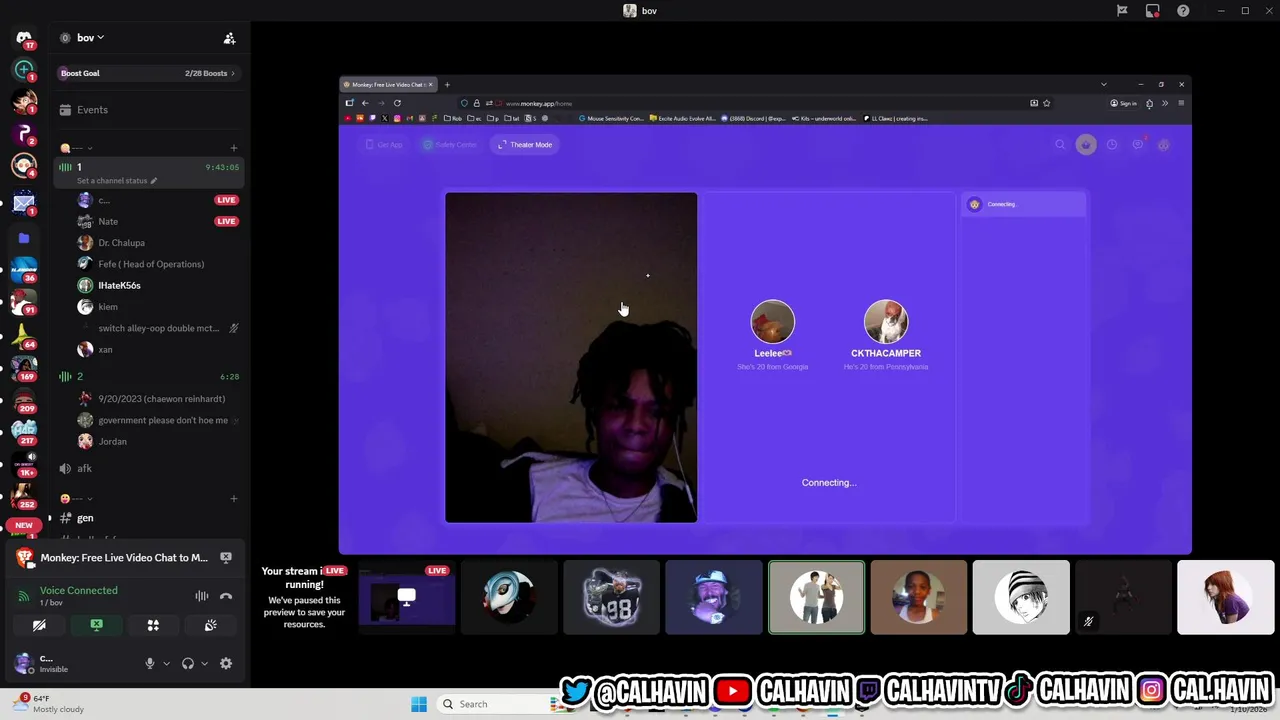Expand headphone output options chevron

(x=204, y=664)
